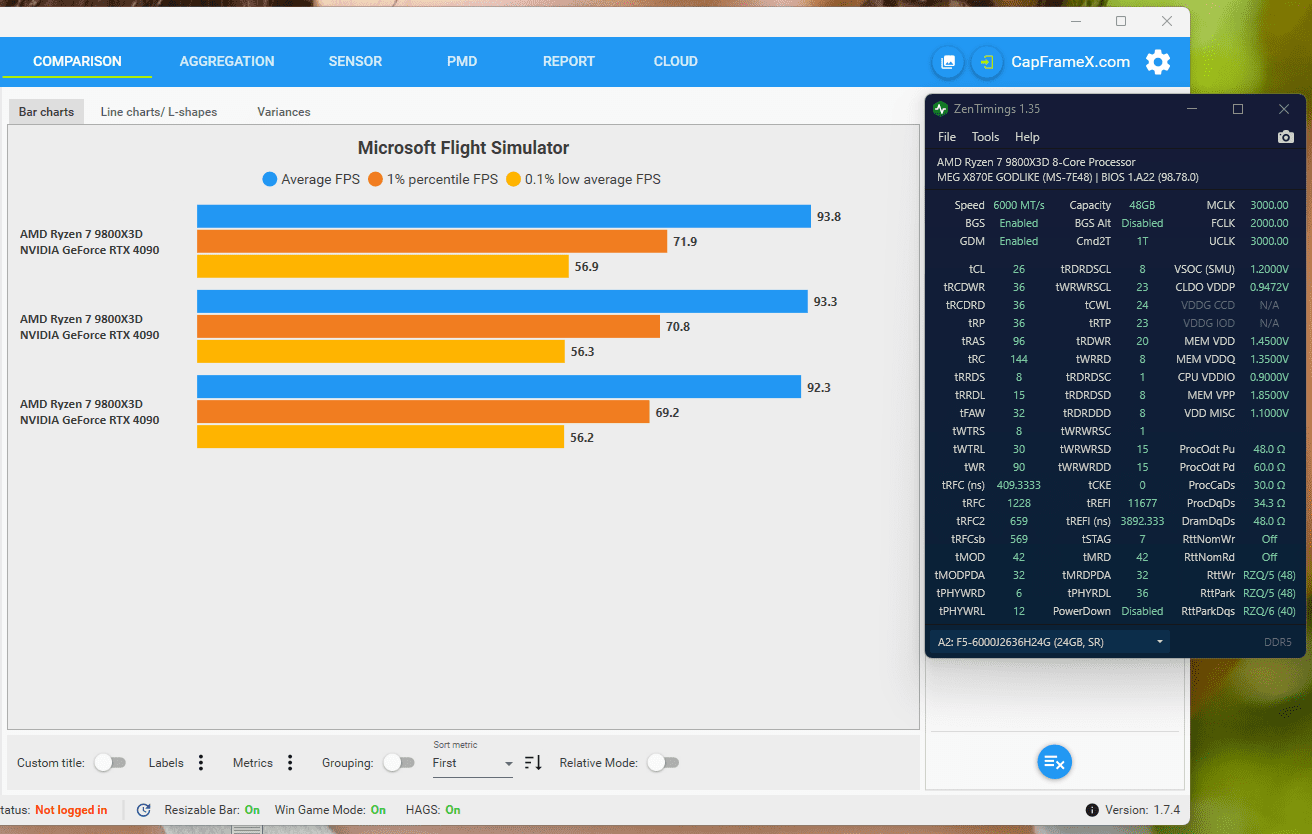Open the ZenTimings Tools menu

pos(985,137)
